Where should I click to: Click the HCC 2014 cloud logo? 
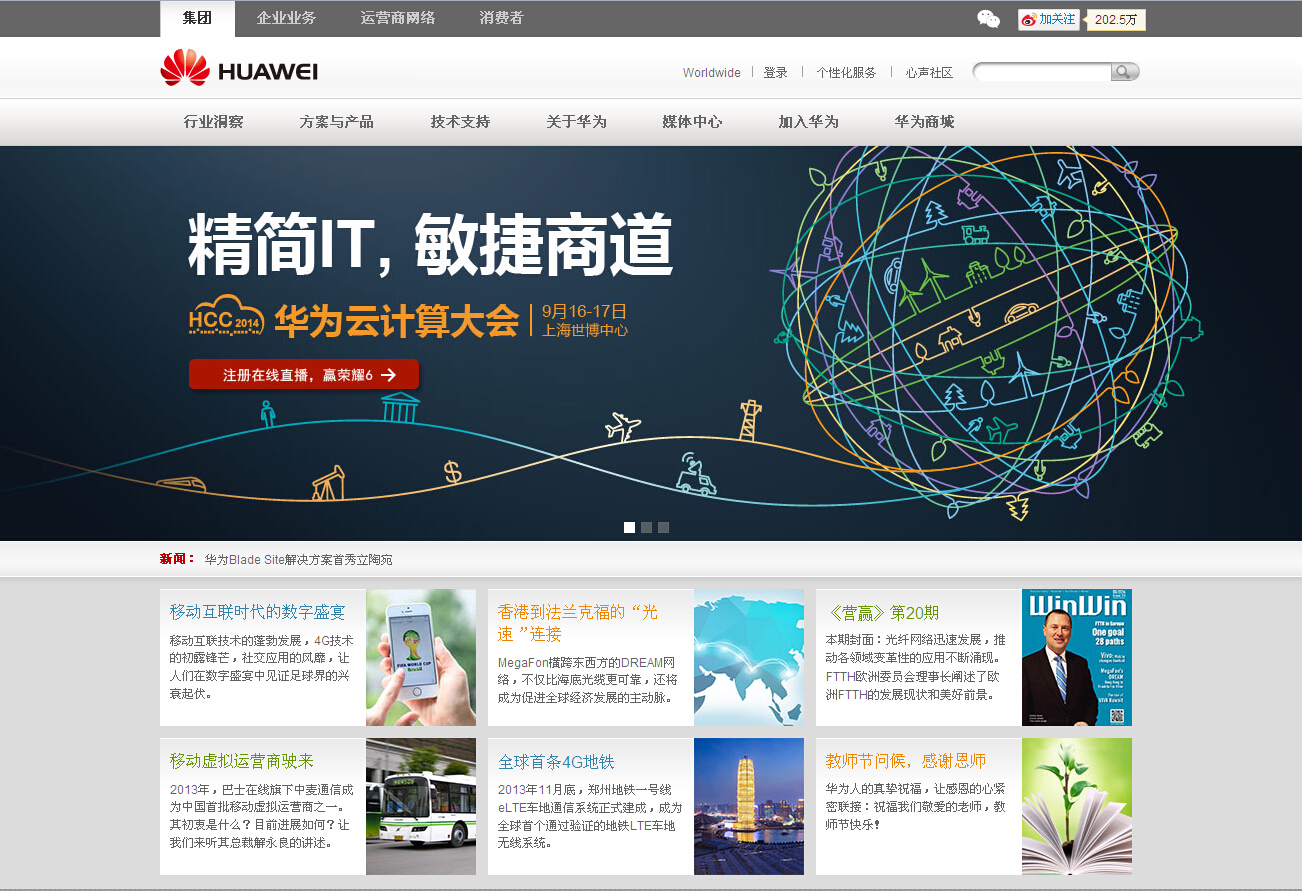point(226,317)
